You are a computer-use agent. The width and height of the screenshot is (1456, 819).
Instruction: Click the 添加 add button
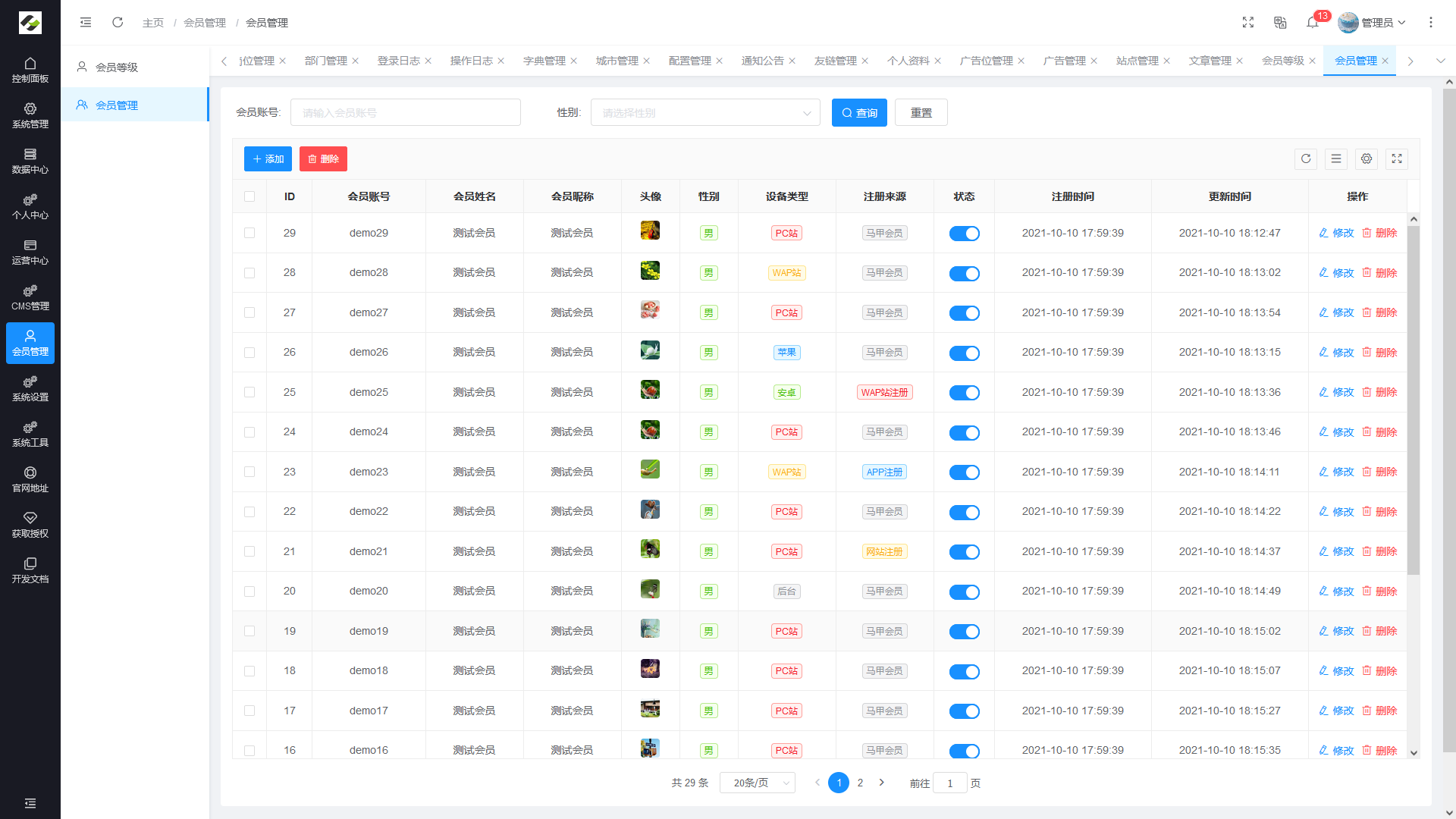pos(268,159)
